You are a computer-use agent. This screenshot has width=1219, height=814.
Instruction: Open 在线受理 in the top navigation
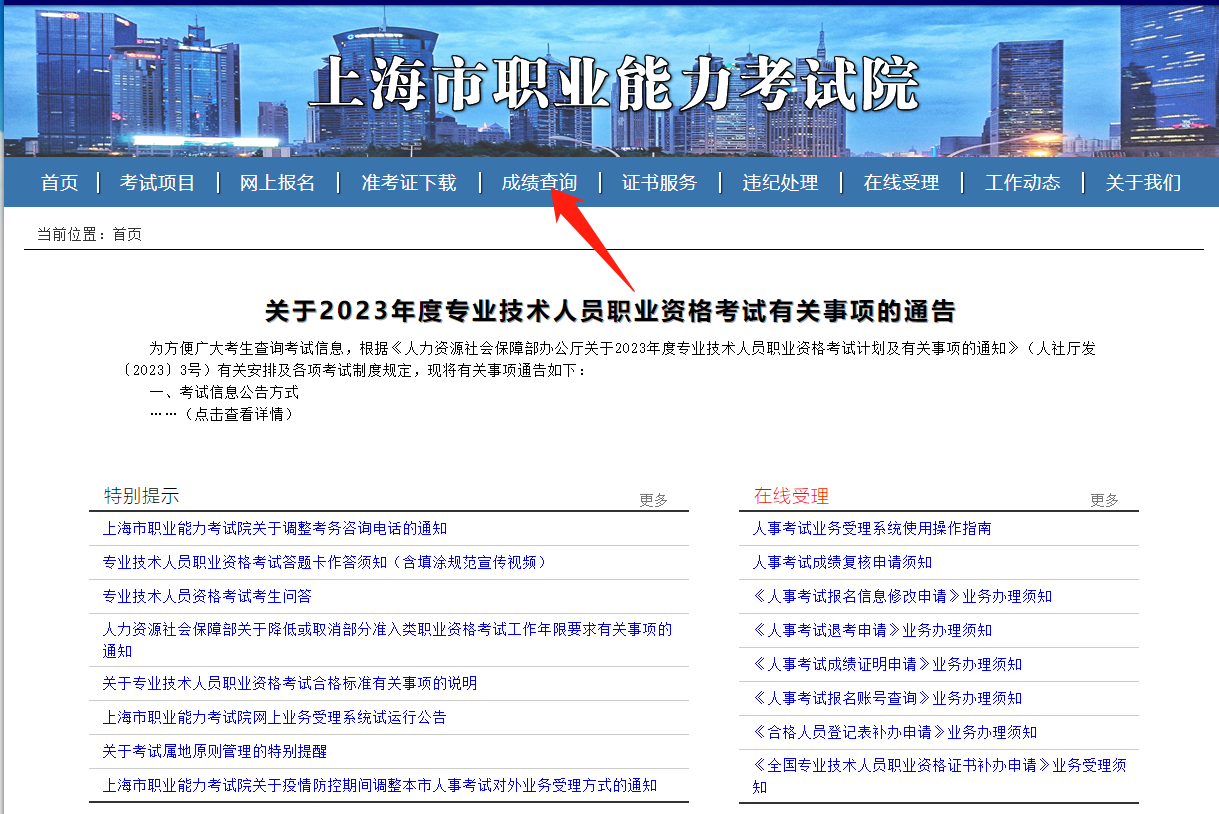click(x=901, y=182)
